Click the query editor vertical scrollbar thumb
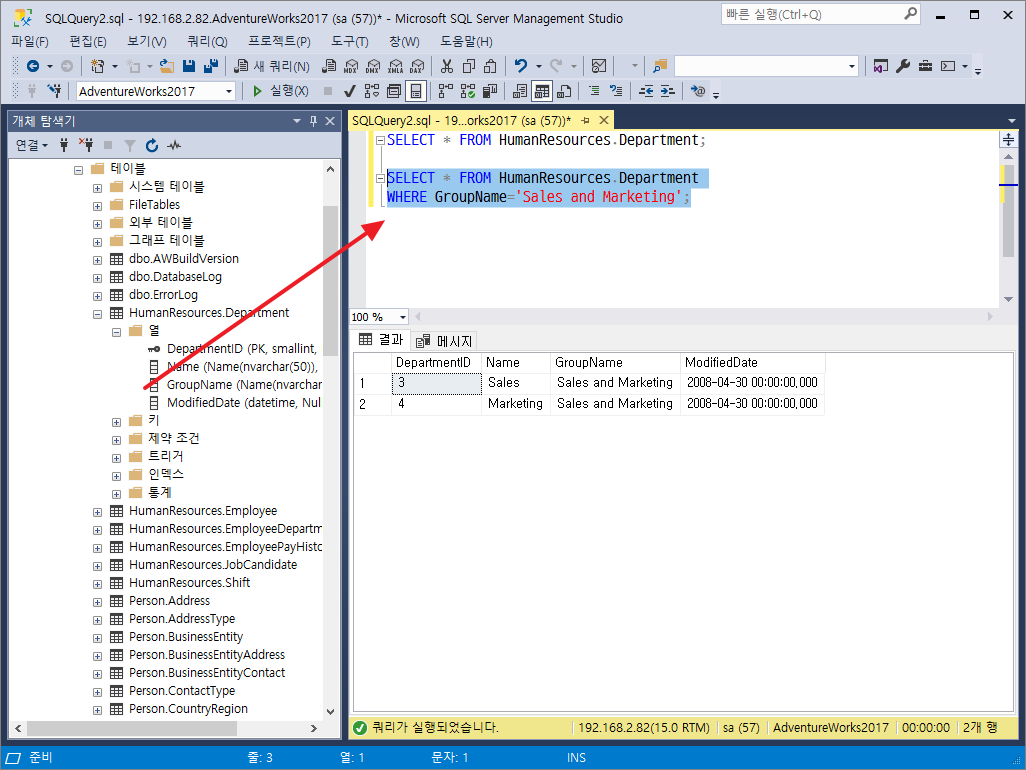1026x770 pixels. click(1008, 210)
